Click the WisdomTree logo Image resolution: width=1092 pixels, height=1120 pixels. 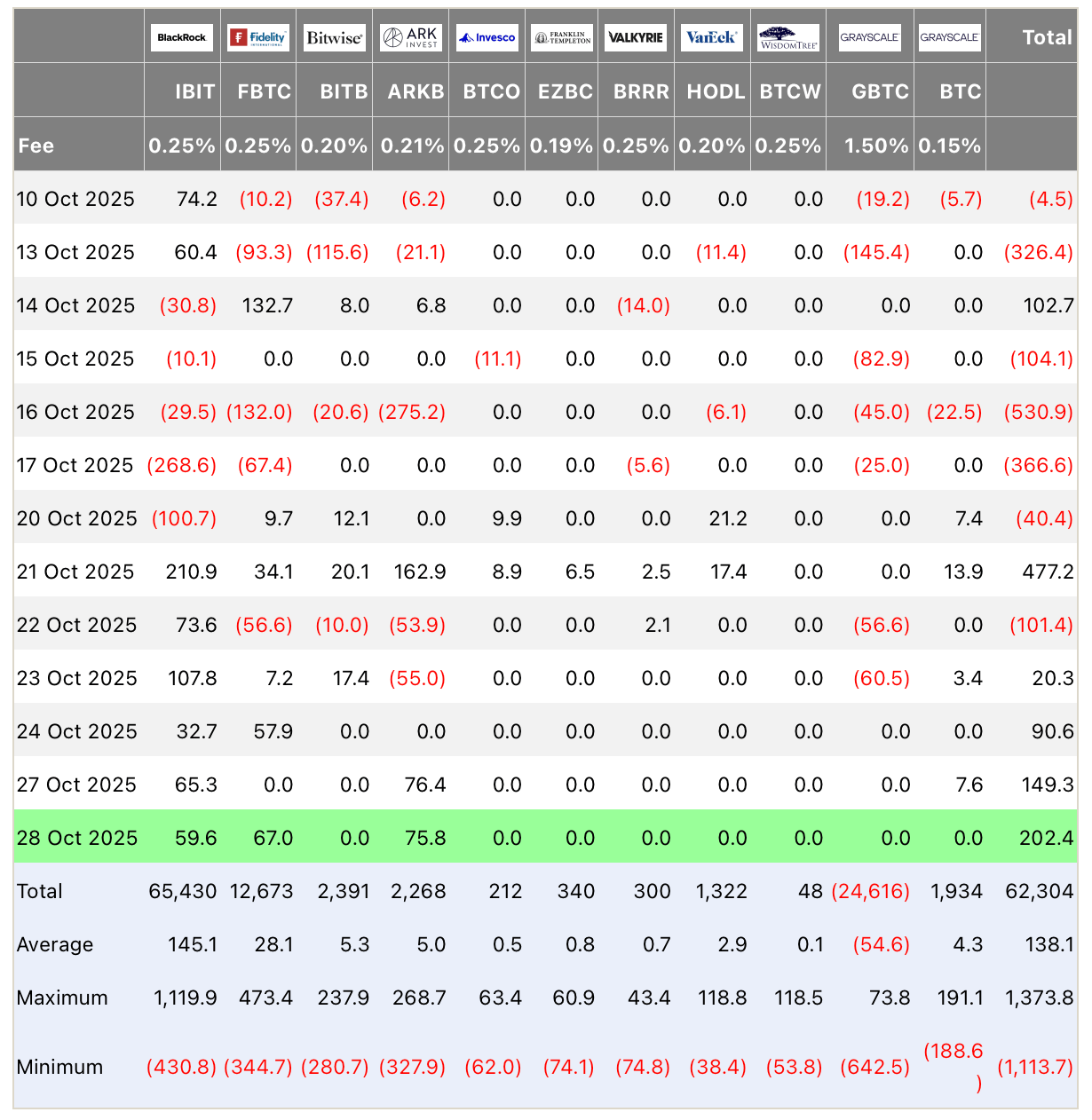(x=788, y=38)
